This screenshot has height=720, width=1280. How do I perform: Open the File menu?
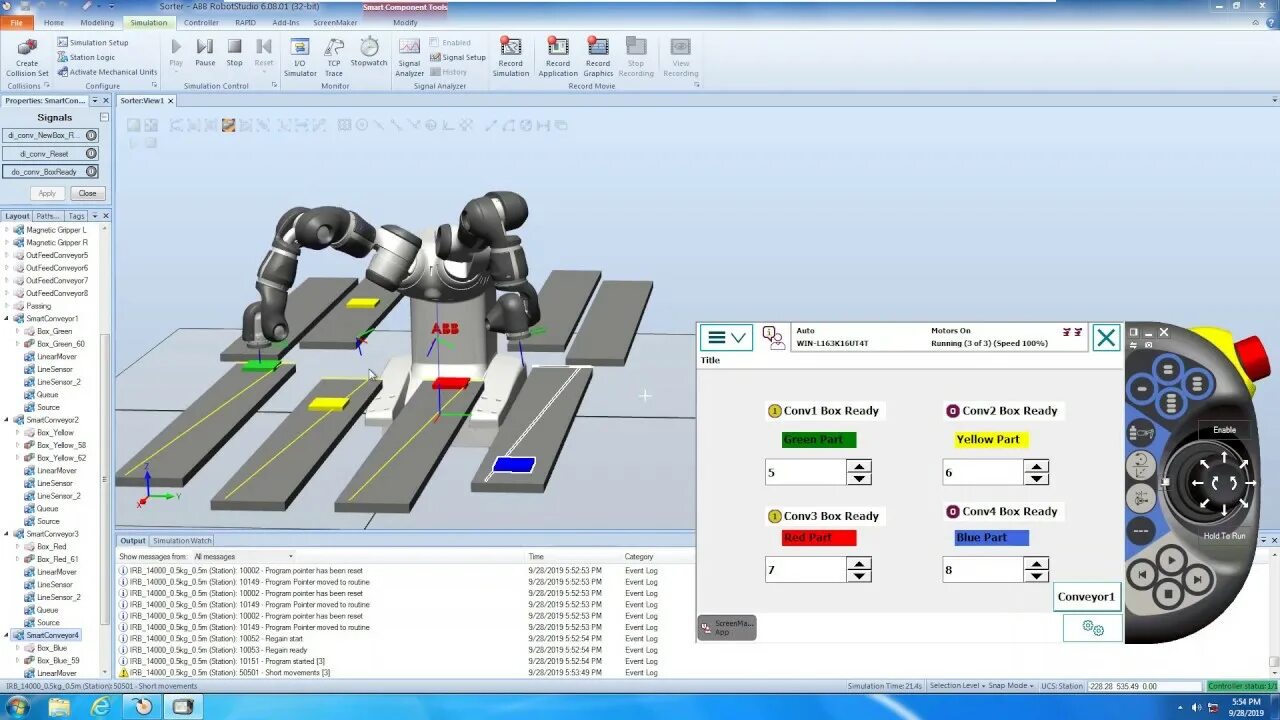[x=16, y=22]
